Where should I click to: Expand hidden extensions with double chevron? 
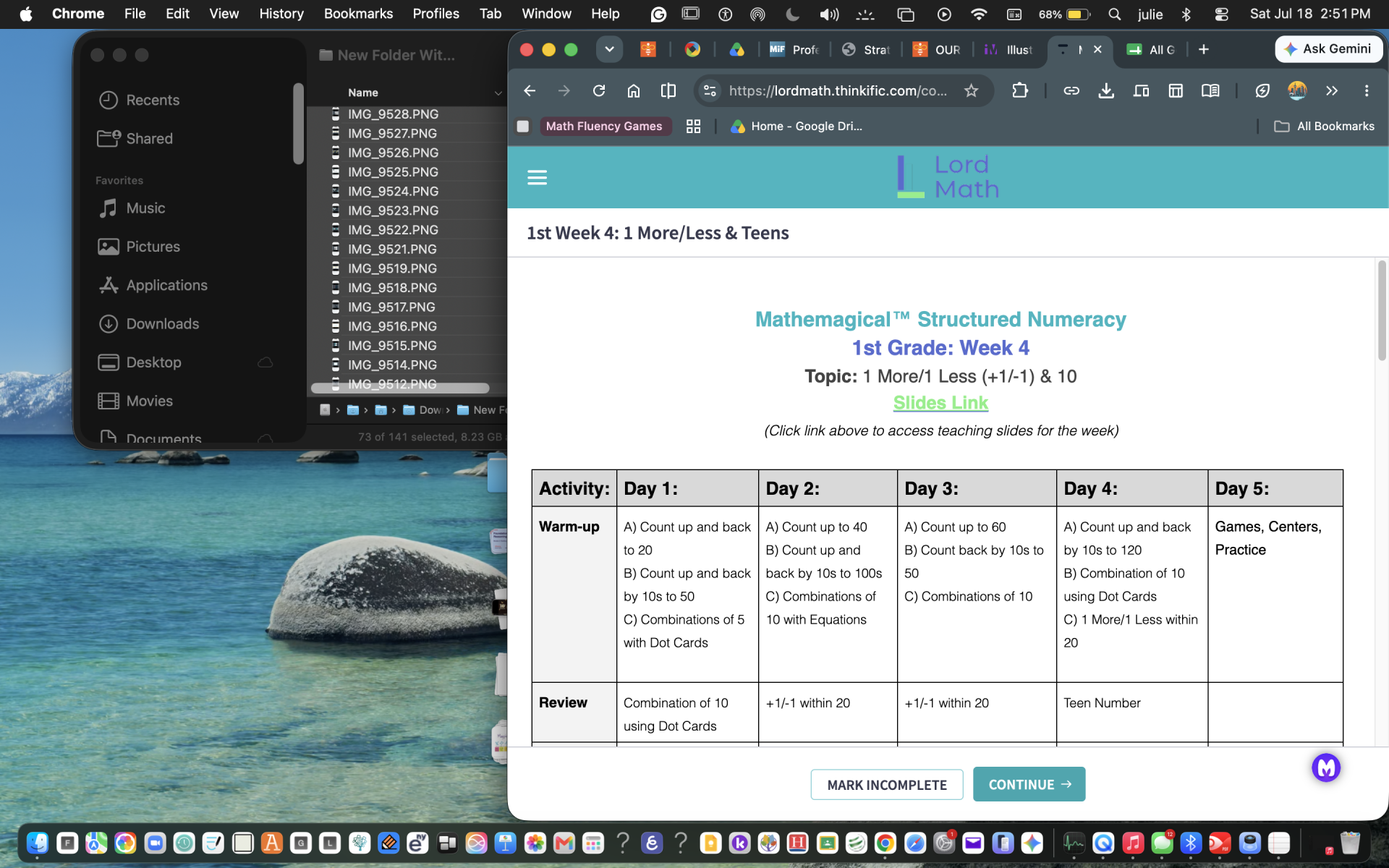point(1332,90)
